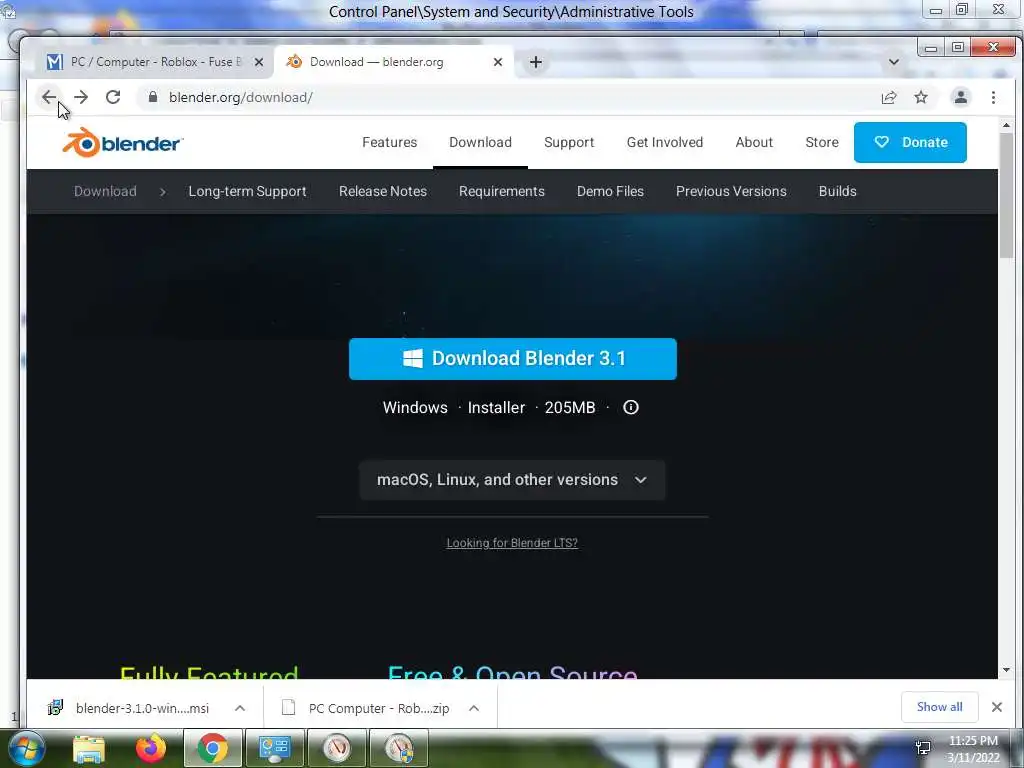1024x768 pixels.
Task: Close the PC / Computer - Roblox tab
Action: pos(259,62)
